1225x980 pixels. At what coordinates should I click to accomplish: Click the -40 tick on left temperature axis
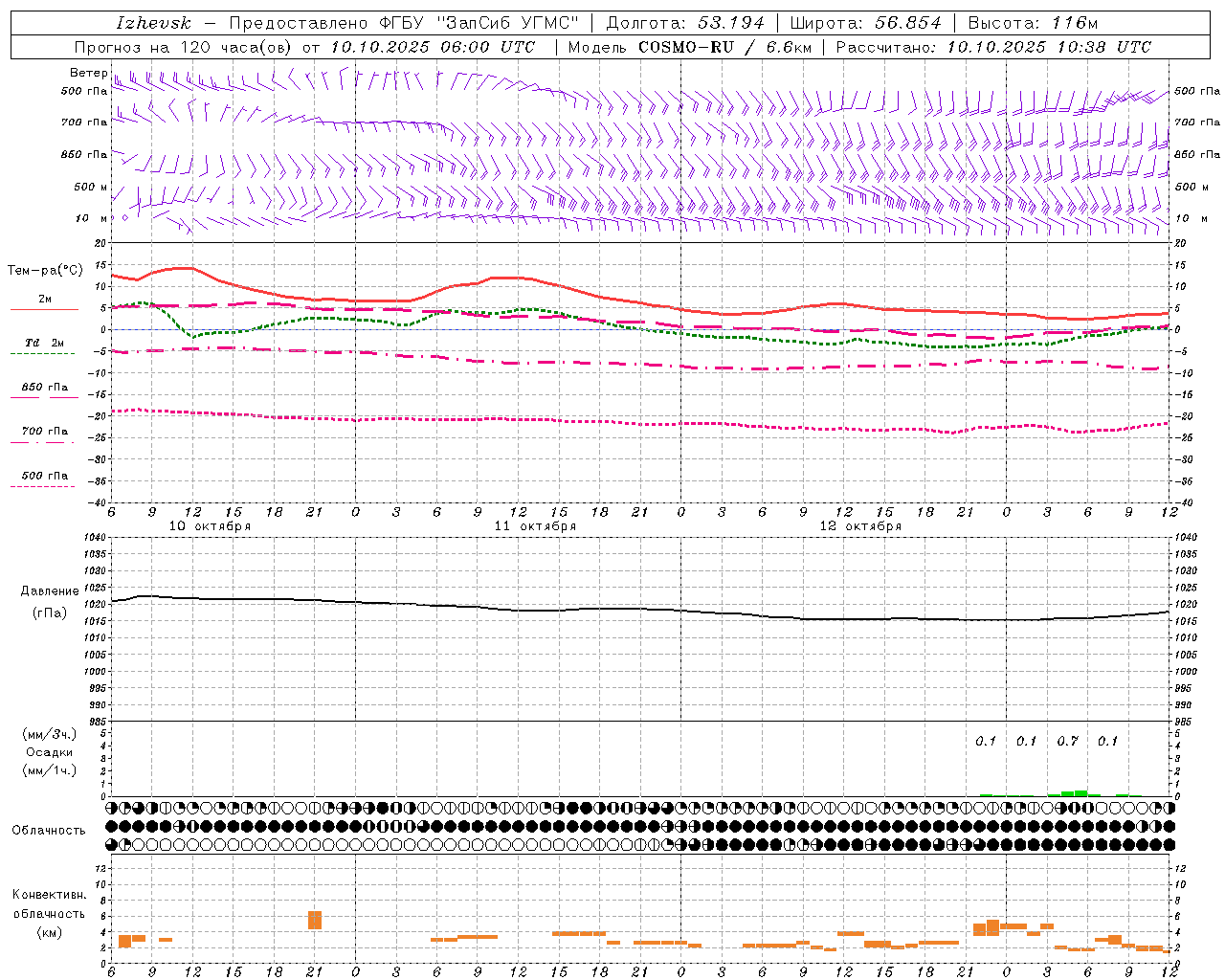point(95,502)
